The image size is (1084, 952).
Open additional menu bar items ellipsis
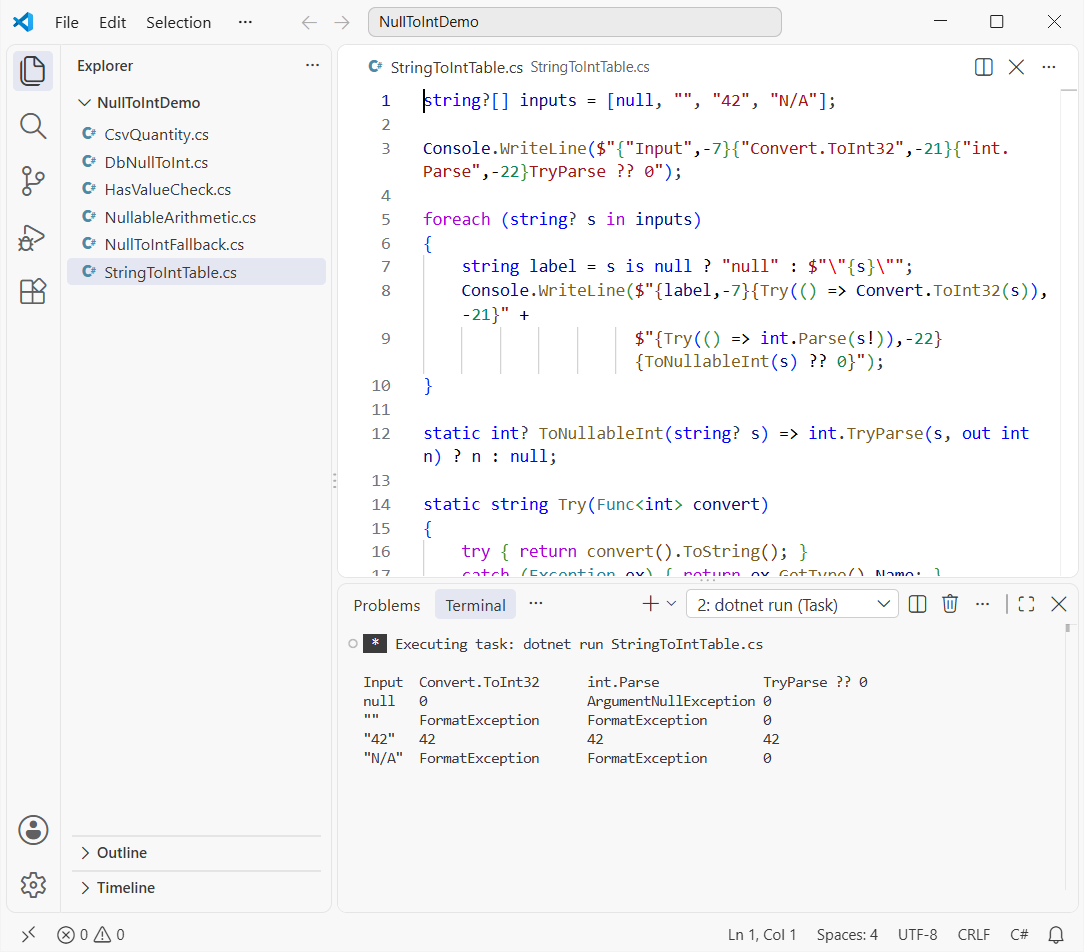coord(245,22)
